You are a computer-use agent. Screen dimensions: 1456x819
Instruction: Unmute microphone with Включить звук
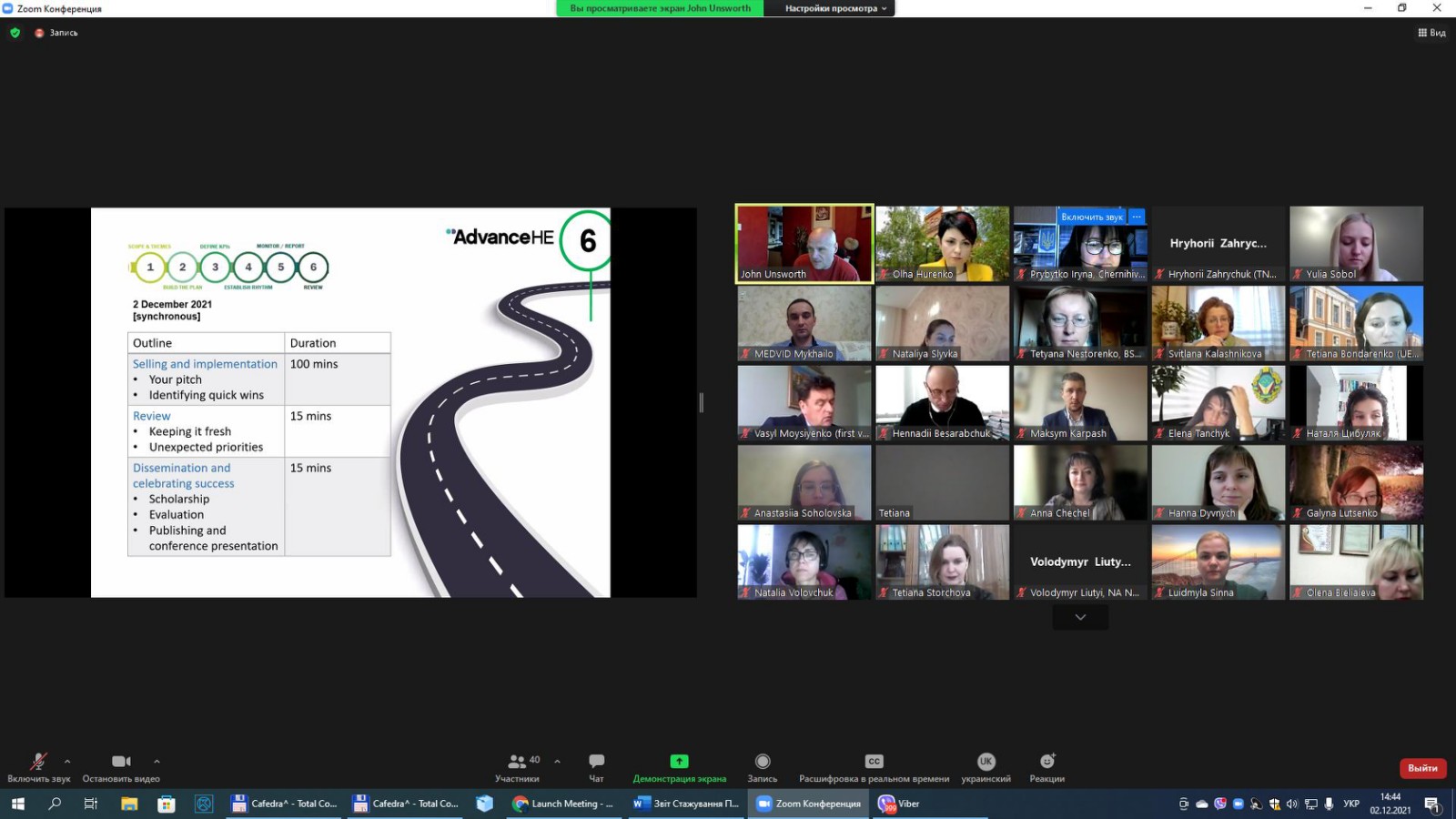coord(38,762)
